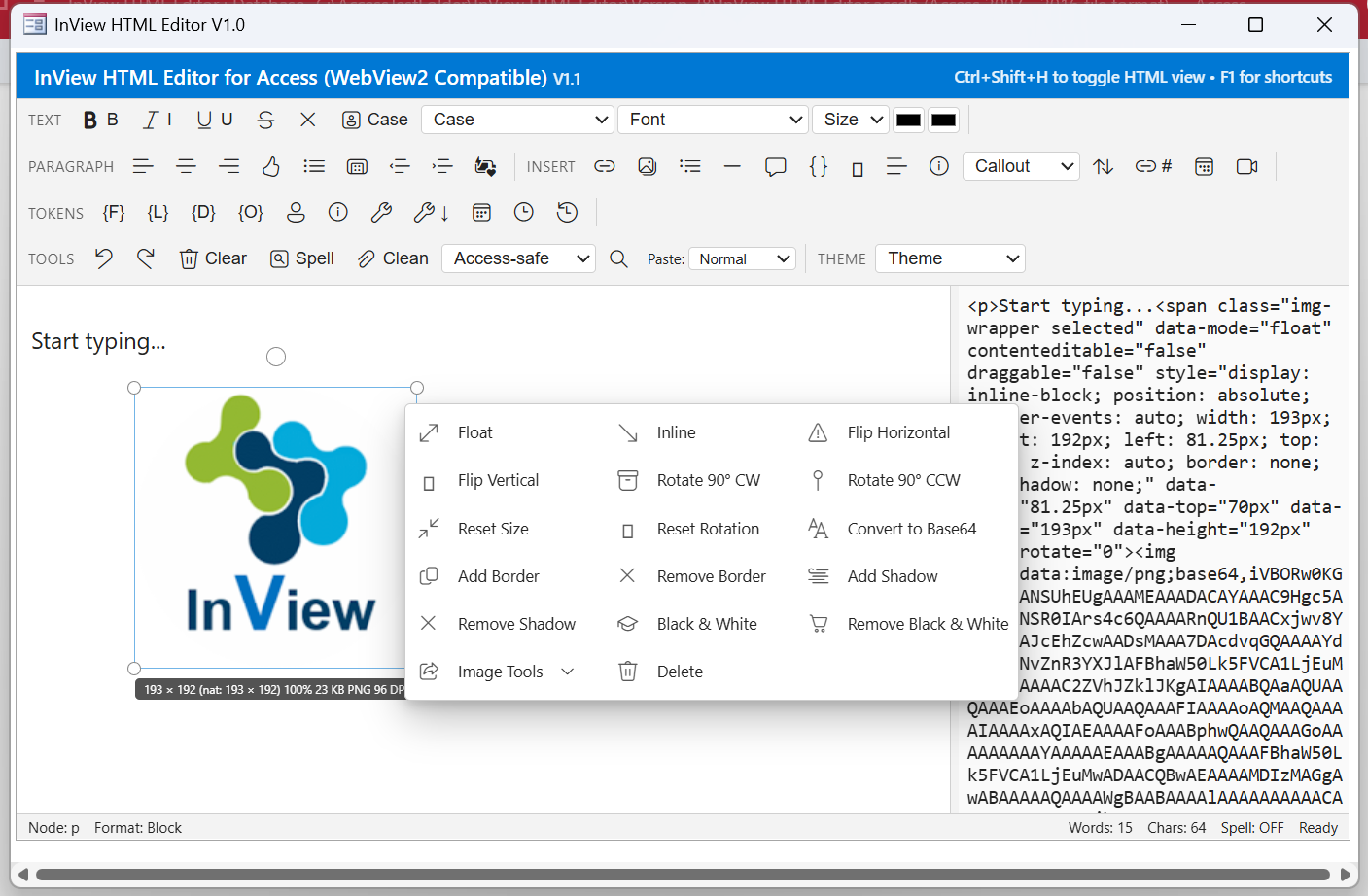Toggle bold formatting

pyautogui.click(x=100, y=120)
